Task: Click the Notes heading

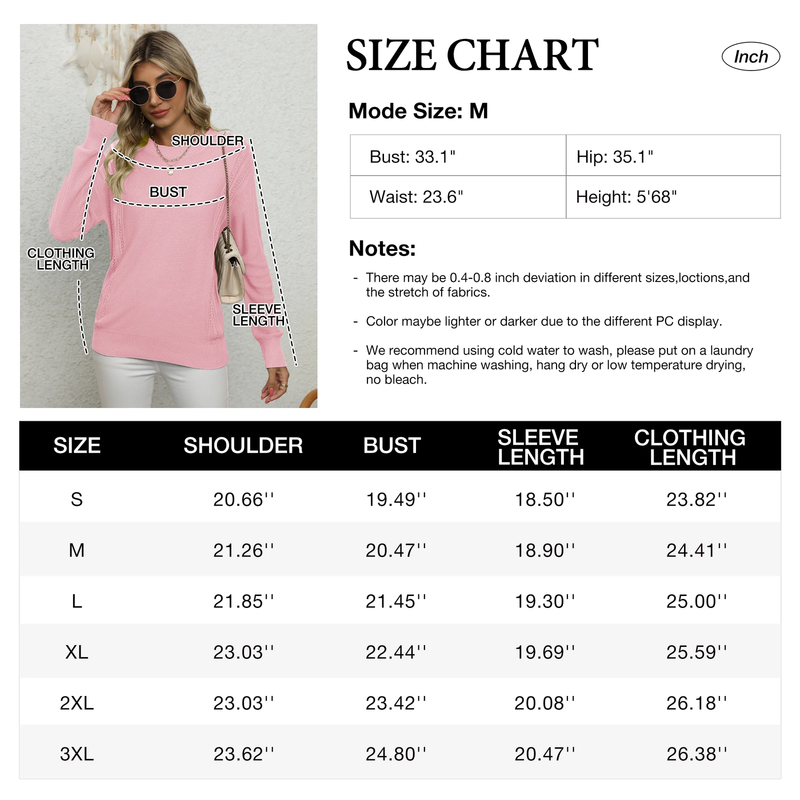Action: tap(382, 249)
